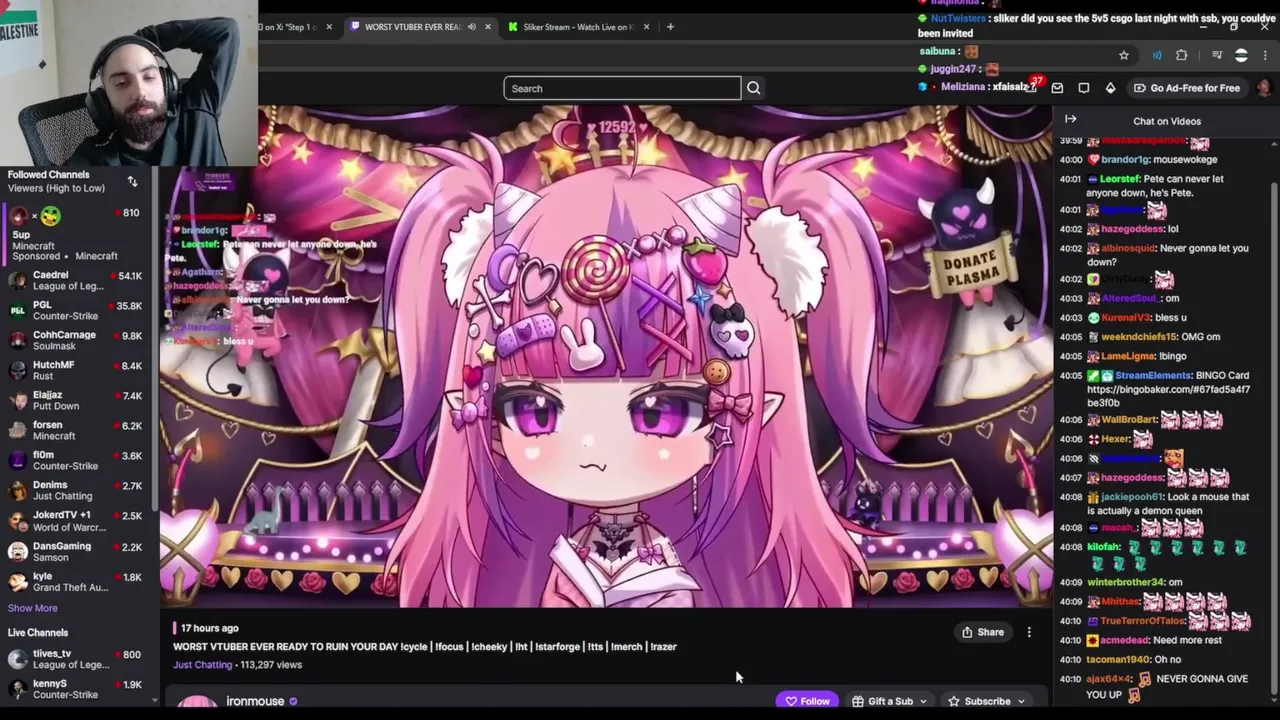Click StreamElements username in chat
Screen dimensions: 1280x720
click(1155, 376)
